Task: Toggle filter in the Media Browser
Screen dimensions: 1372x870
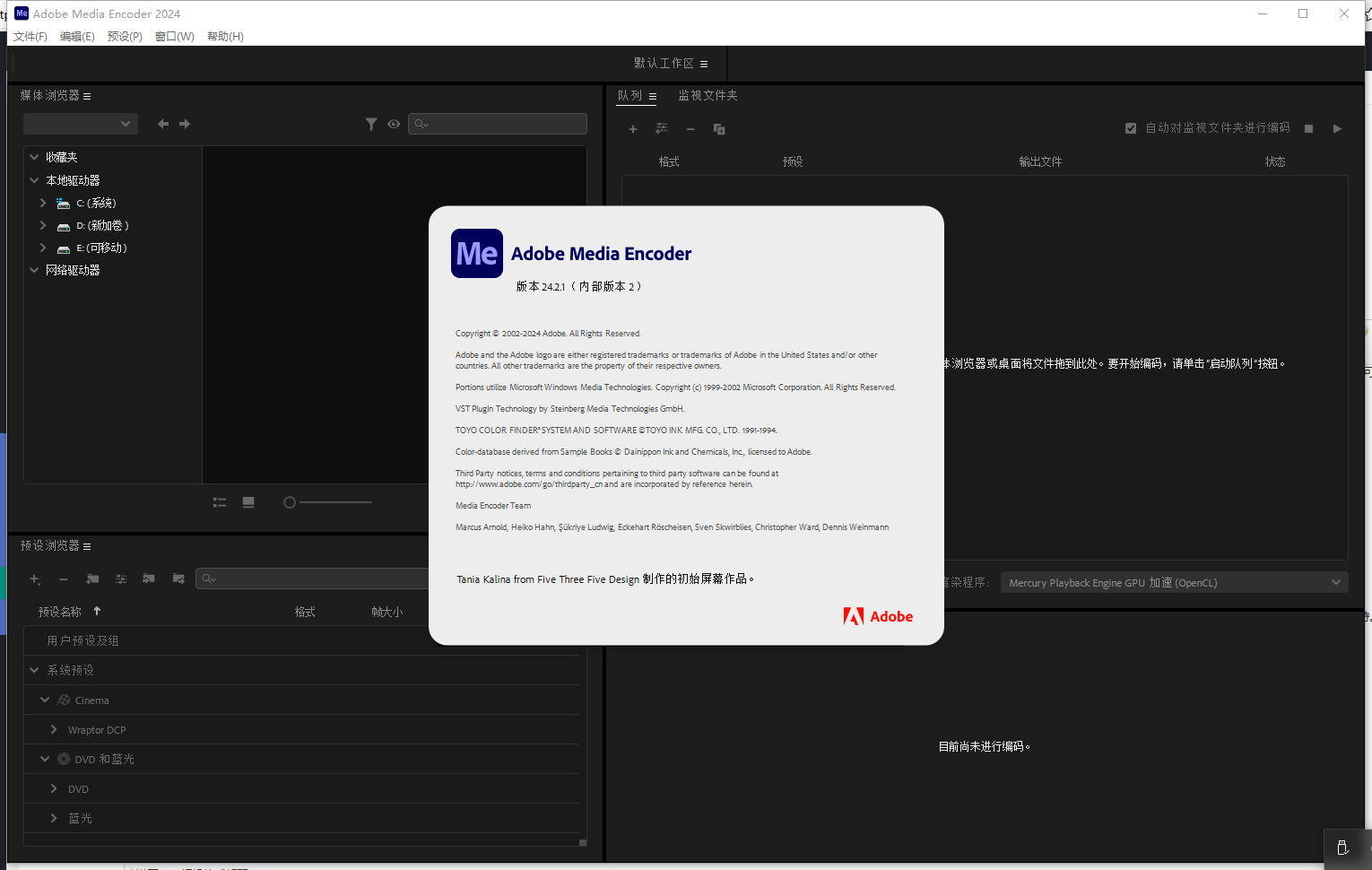Action: point(371,124)
